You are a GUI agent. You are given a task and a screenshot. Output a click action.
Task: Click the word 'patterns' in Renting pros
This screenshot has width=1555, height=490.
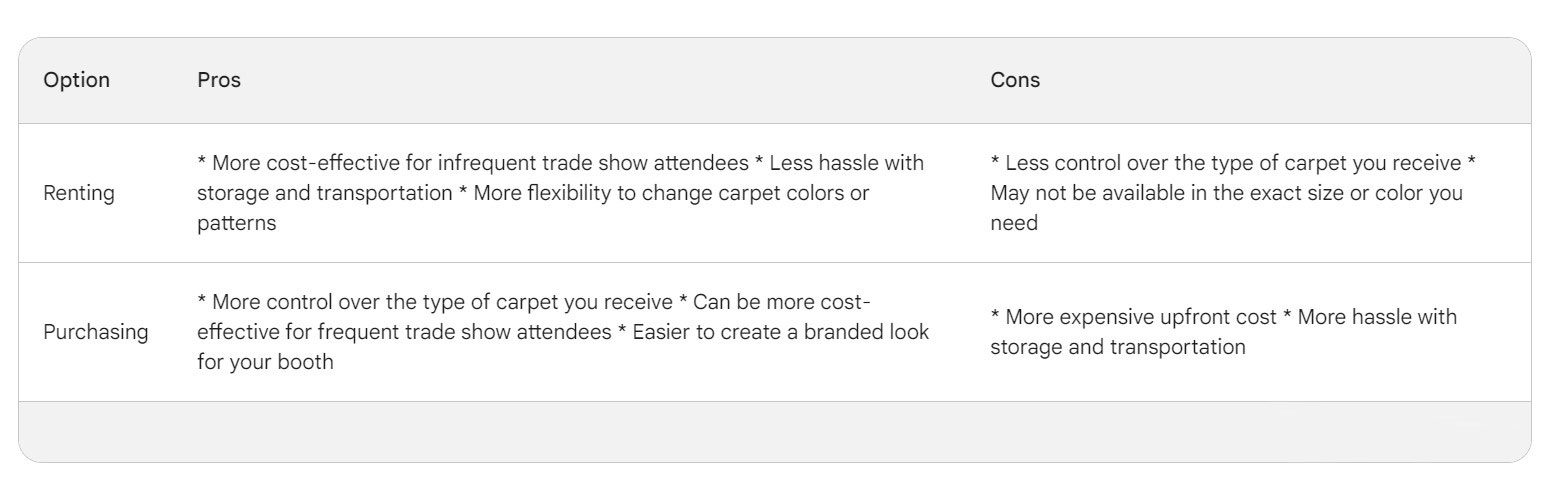pyautogui.click(x=237, y=224)
